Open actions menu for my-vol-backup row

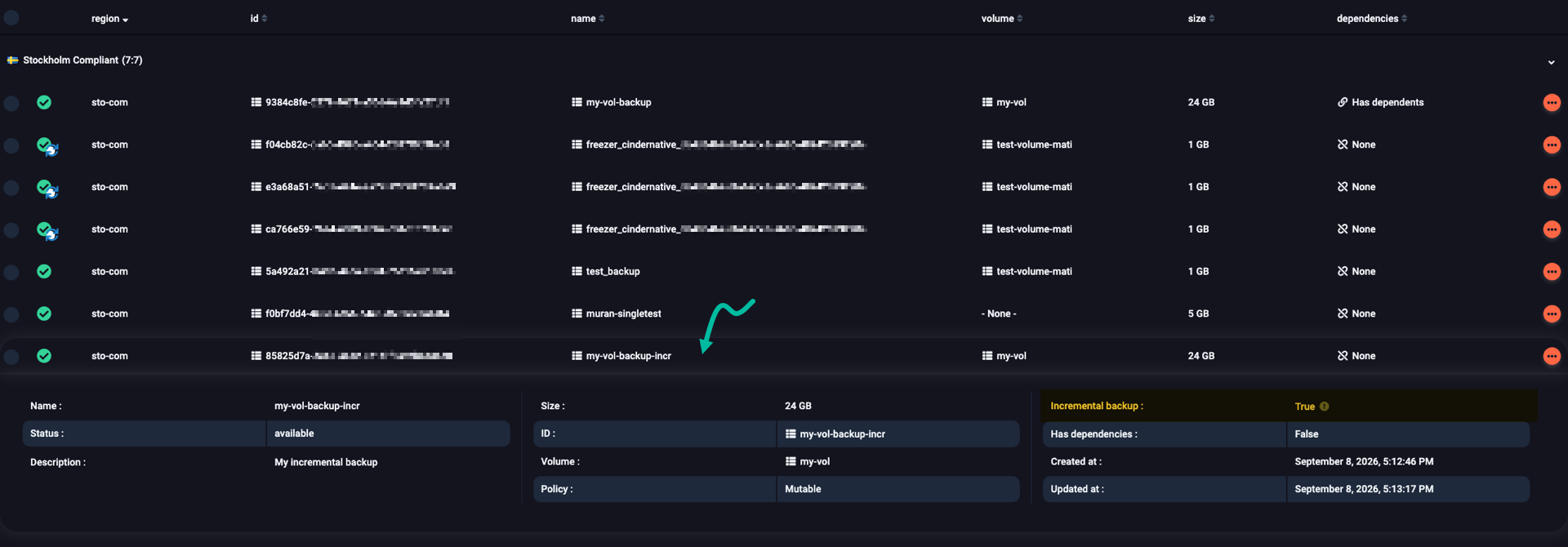(x=1552, y=103)
